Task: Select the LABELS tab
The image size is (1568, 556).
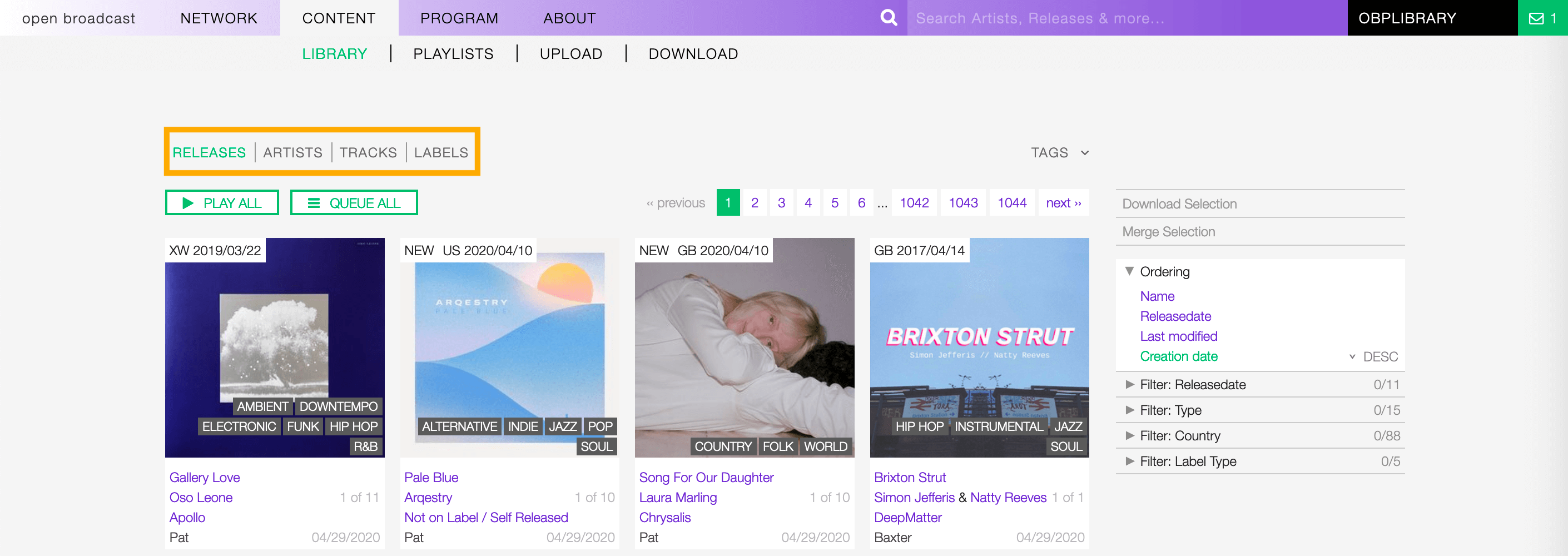Action: [441, 152]
